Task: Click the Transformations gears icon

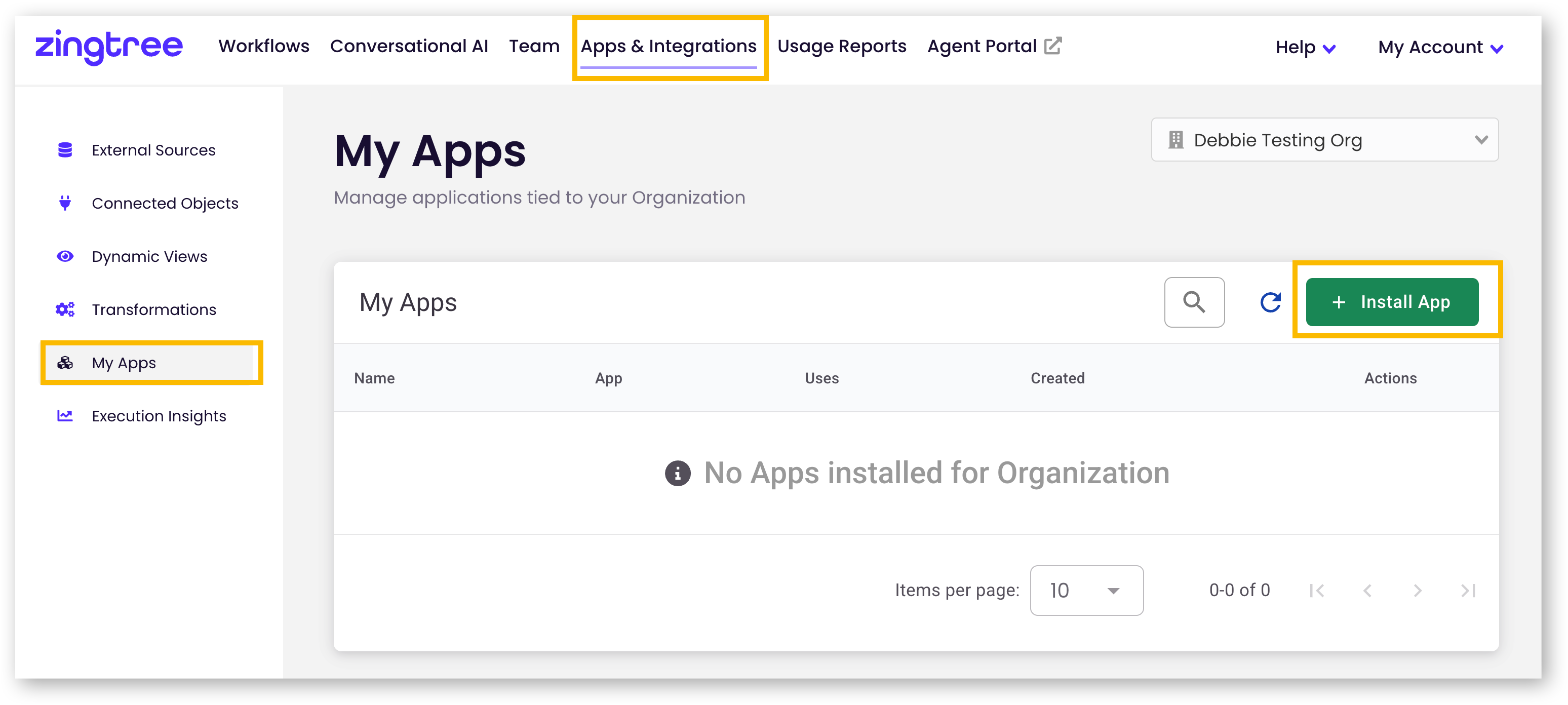Action: pos(65,309)
